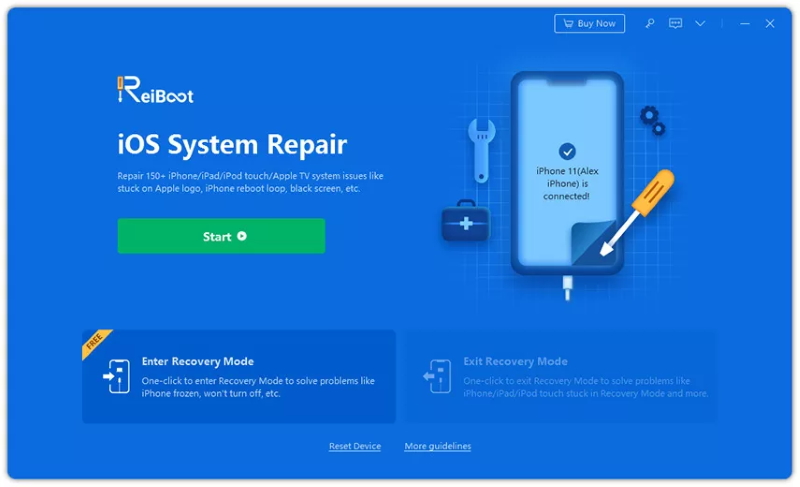Click the key register icon

[649, 23]
